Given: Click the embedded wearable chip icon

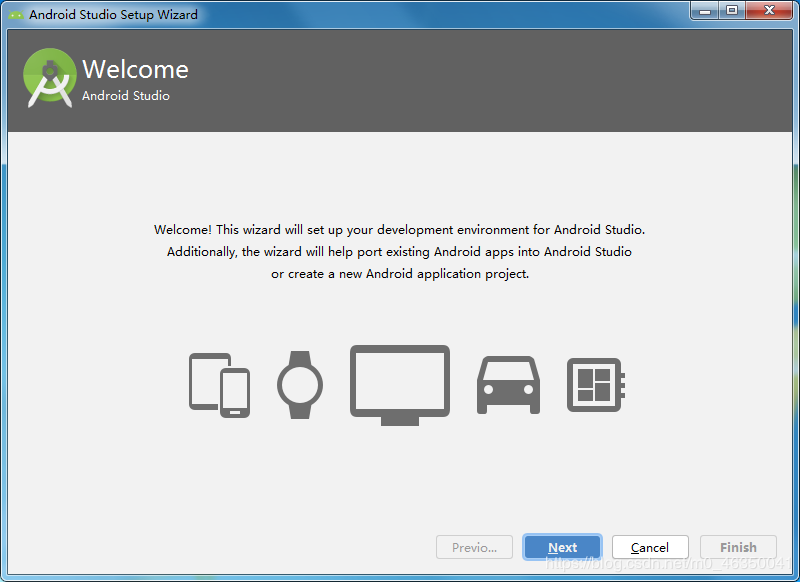Looking at the screenshot, I should 596,383.
